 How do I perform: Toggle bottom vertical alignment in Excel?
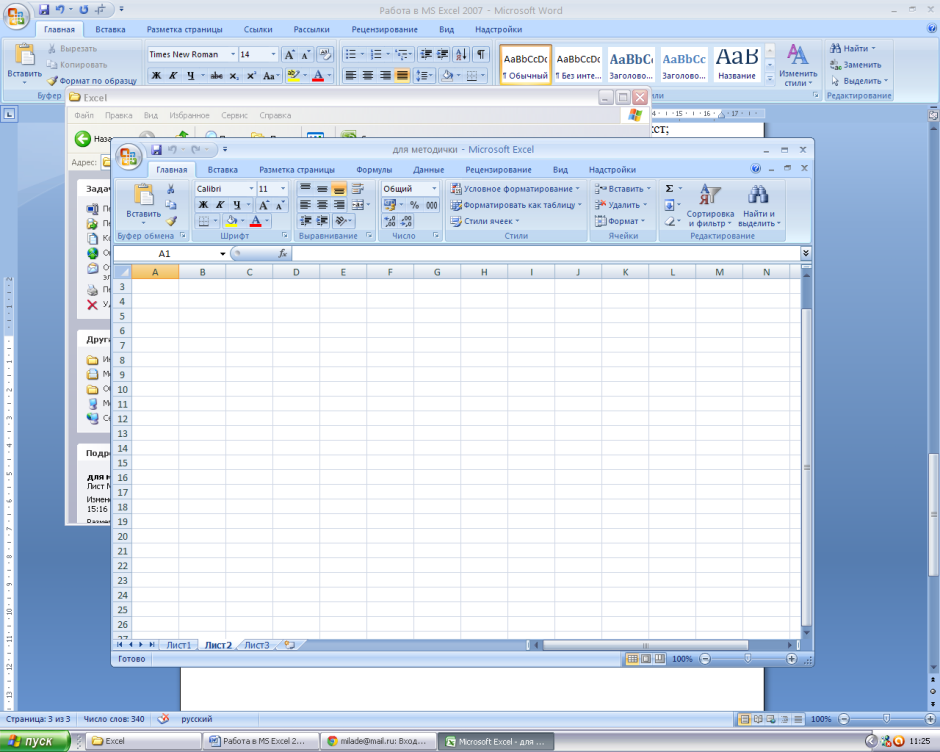pos(339,189)
